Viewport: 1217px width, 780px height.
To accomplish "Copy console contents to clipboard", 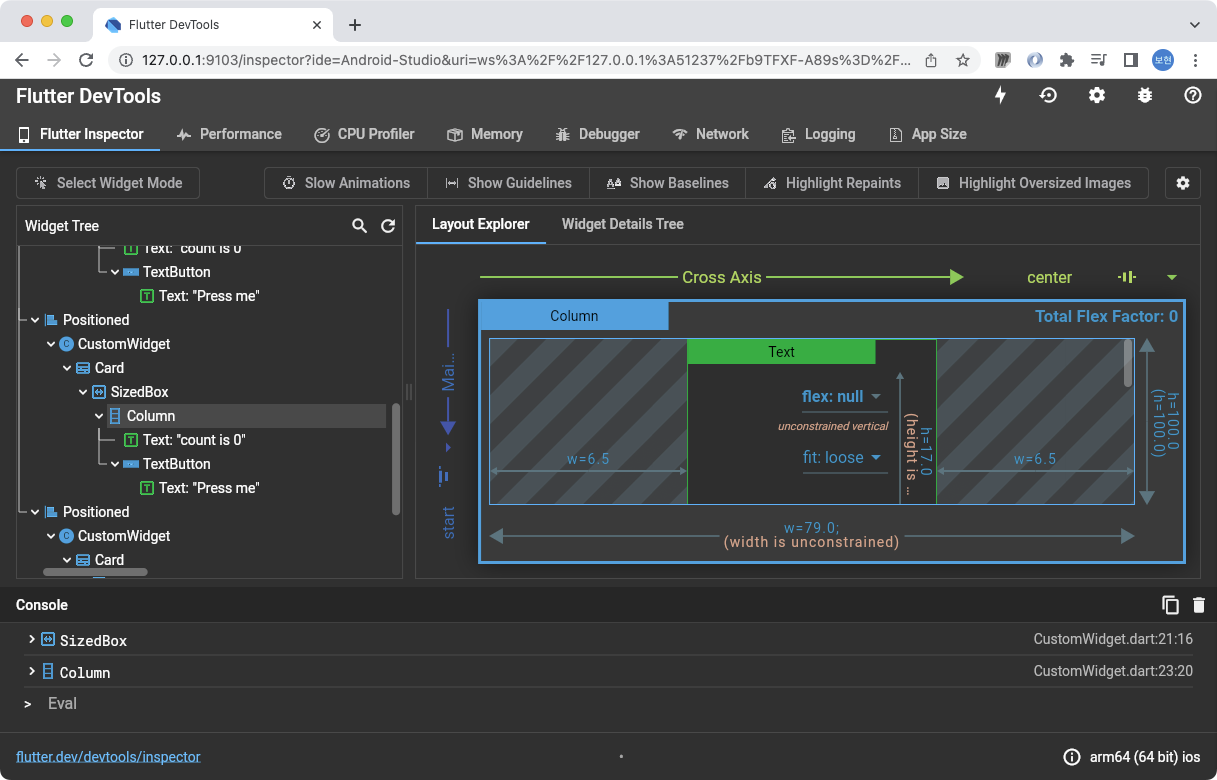I will [x=1170, y=604].
